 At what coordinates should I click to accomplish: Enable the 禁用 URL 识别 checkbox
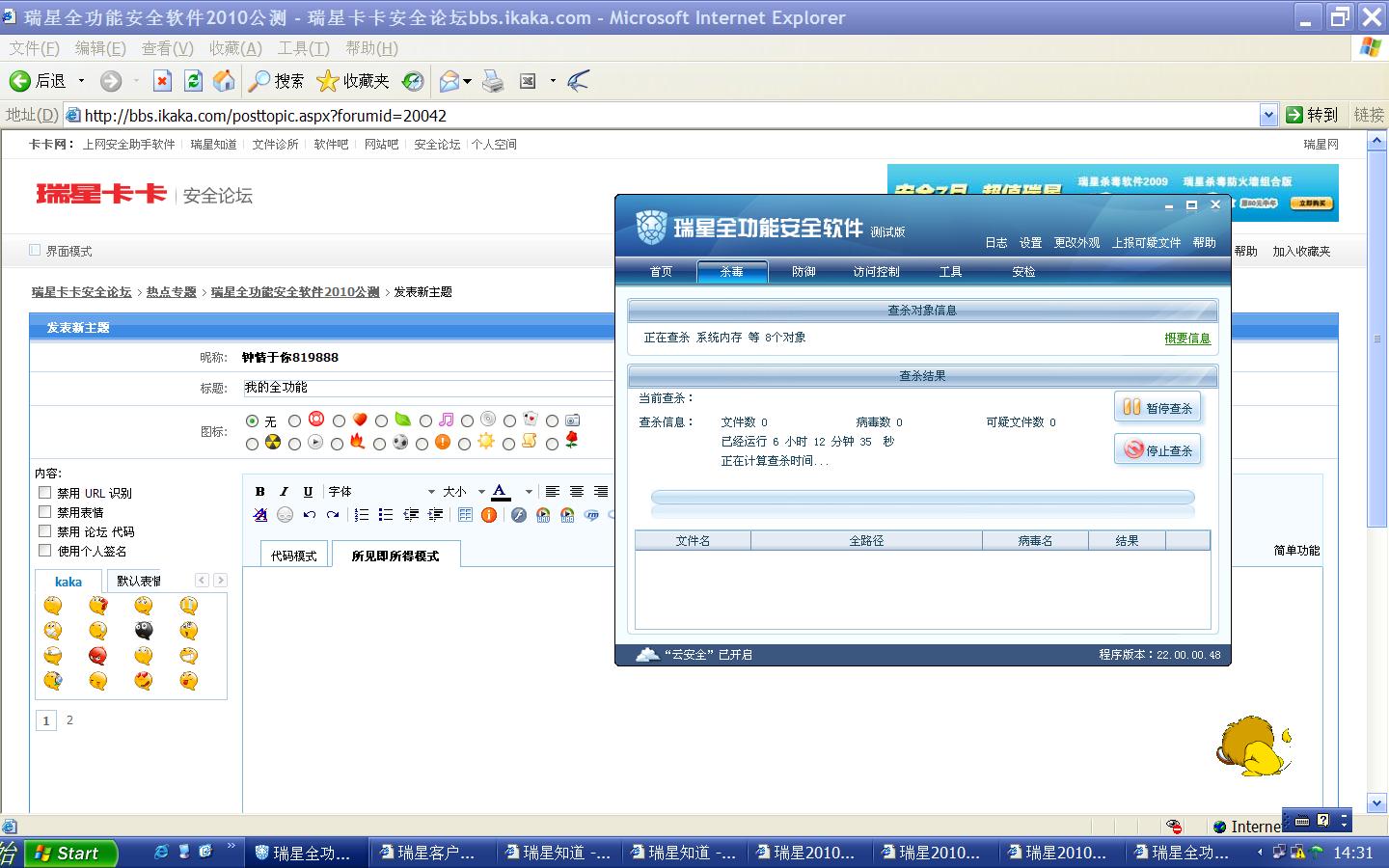click(44, 493)
